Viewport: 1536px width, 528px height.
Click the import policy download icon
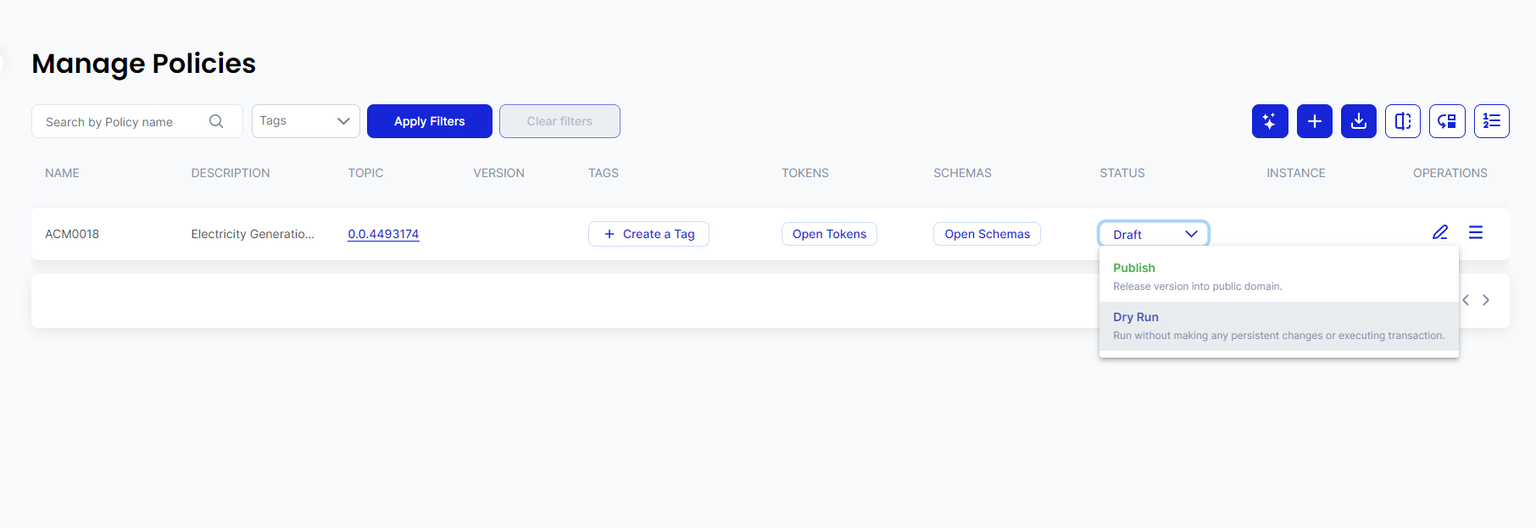pos(1358,121)
